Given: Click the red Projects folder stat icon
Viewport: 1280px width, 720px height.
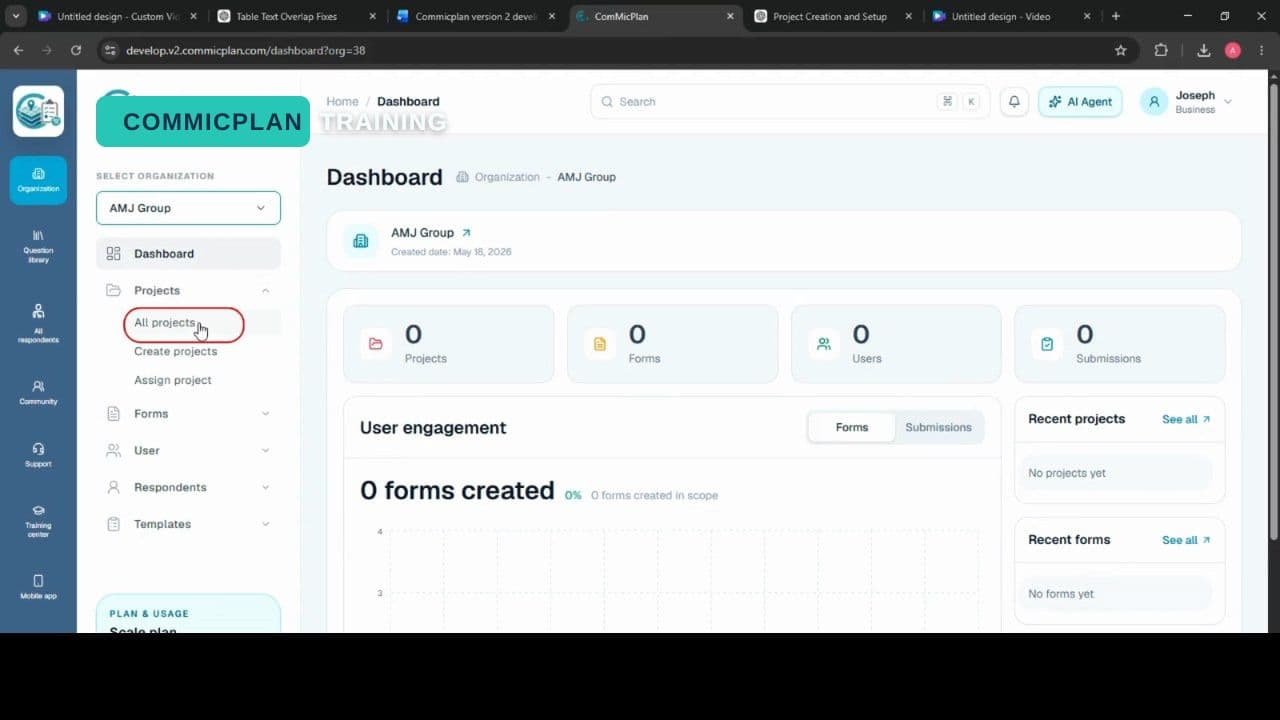Looking at the screenshot, I should pyautogui.click(x=376, y=344).
